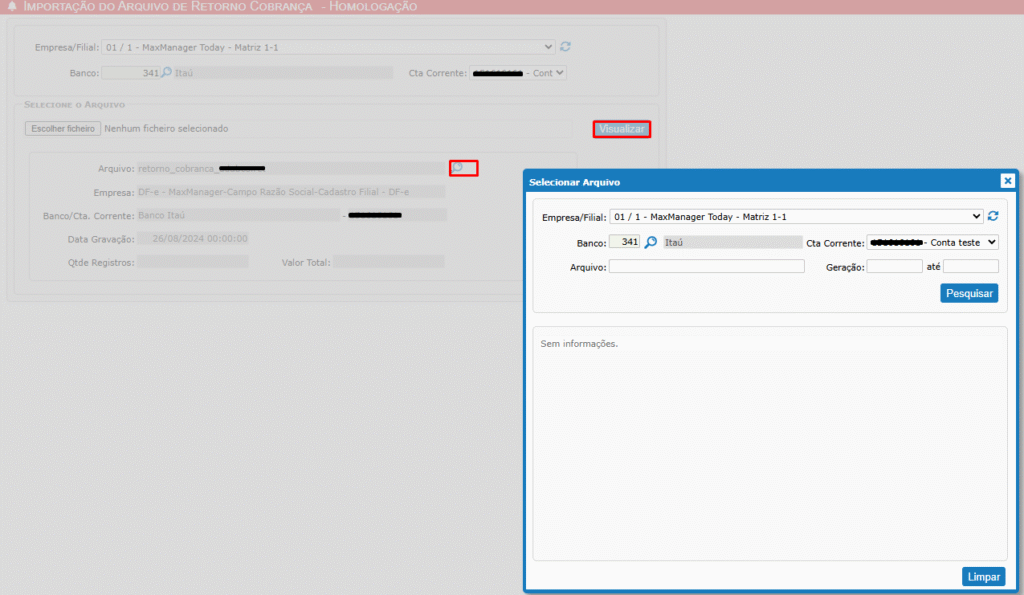Expand Empresa/Filial dropdown in Selecionar Arquivo dialog
The image size is (1024, 595).
coord(796,216)
